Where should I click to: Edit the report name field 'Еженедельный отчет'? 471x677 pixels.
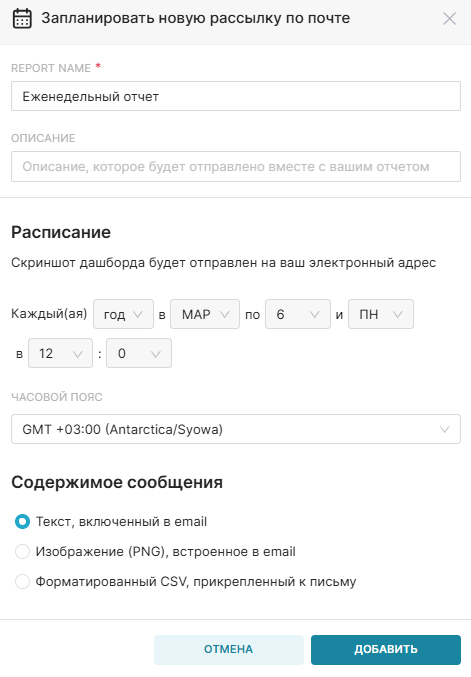click(236, 96)
